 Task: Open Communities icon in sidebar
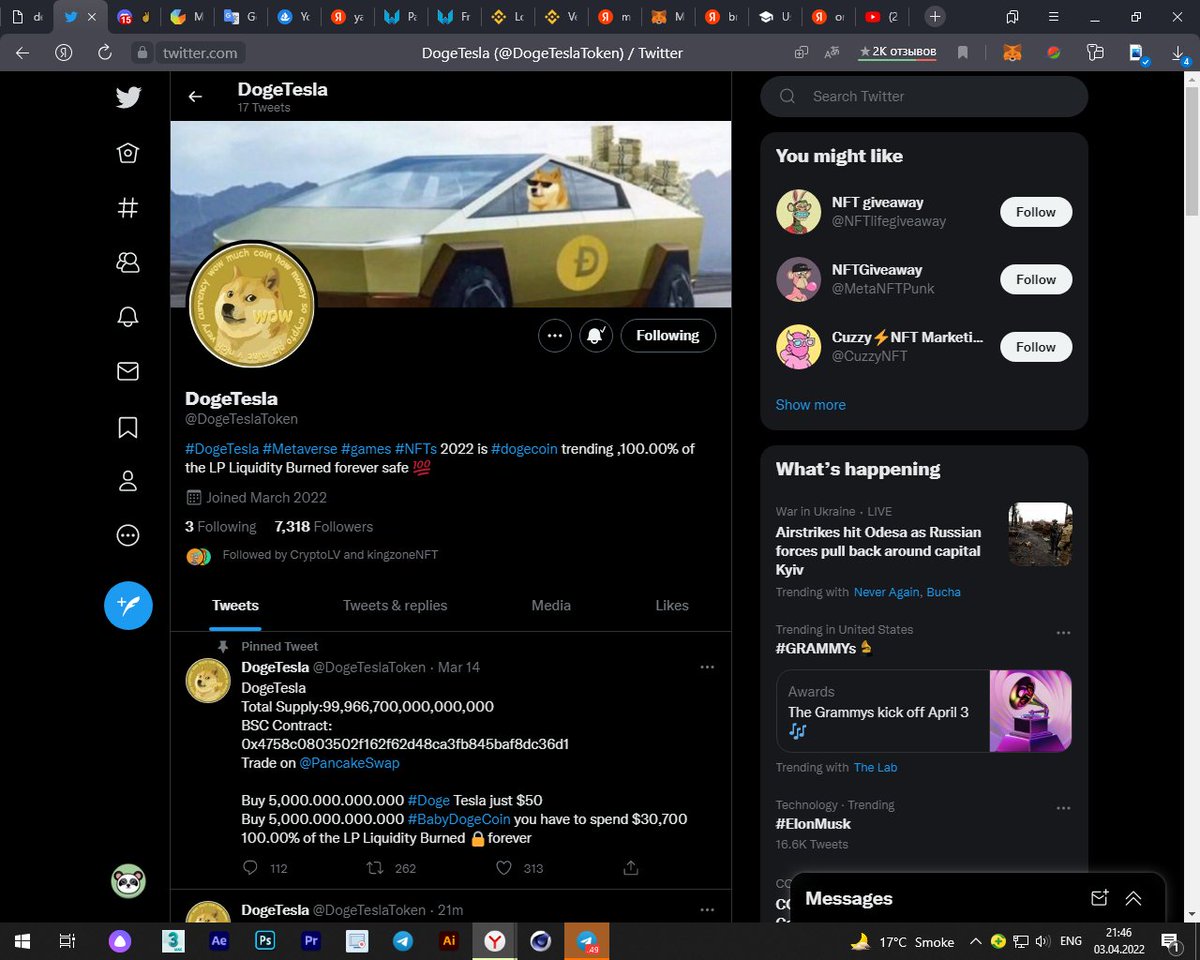[x=128, y=262]
